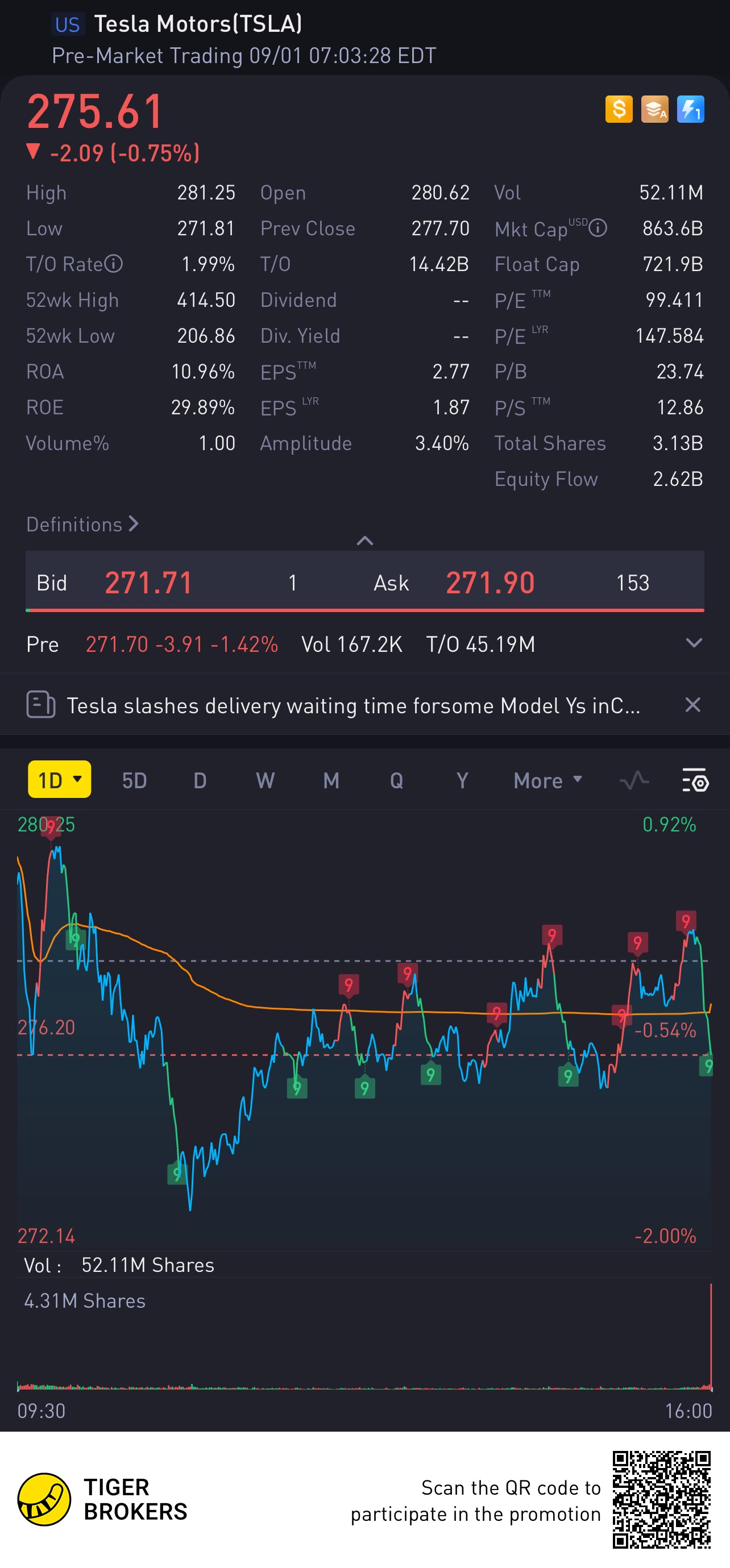This screenshot has height=1568, width=730.
Task: Tap the 0.92% chart axis label
Action: [669, 824]
